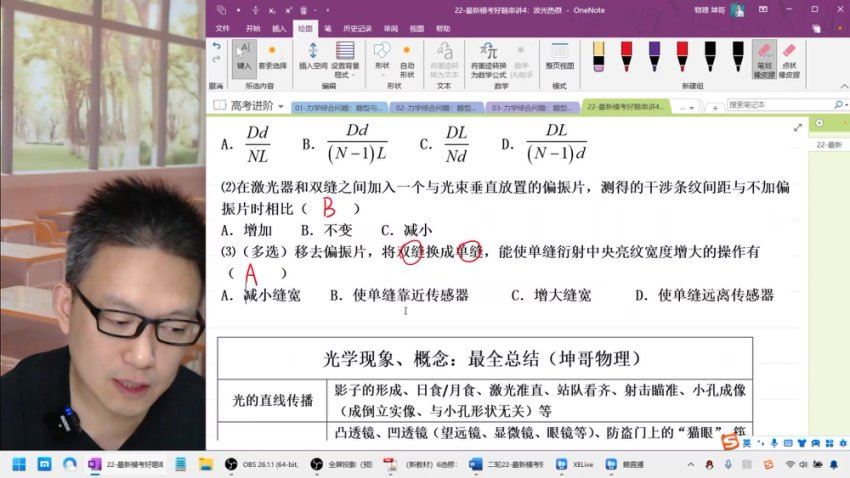Show hidden tray icons chevron

[x=691, y=464]
